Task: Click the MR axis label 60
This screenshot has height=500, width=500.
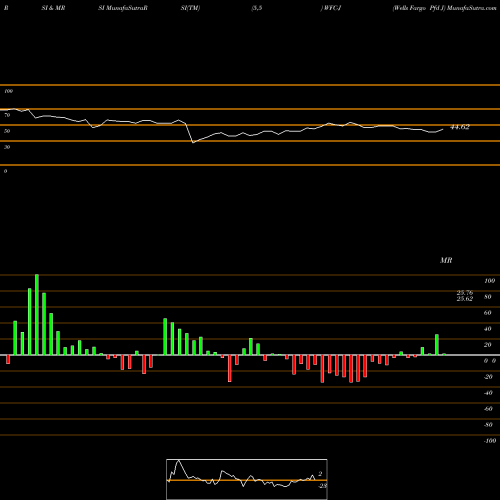Action: [488, 313]
